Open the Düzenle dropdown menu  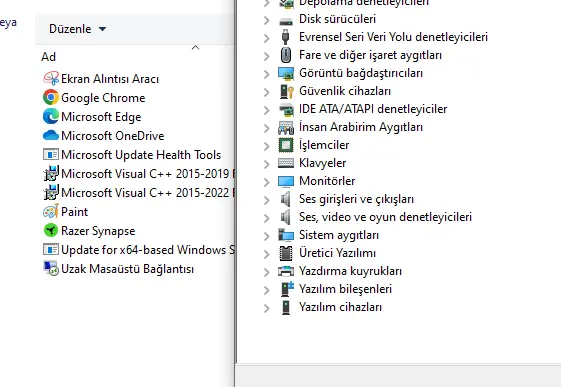(77, 29)
